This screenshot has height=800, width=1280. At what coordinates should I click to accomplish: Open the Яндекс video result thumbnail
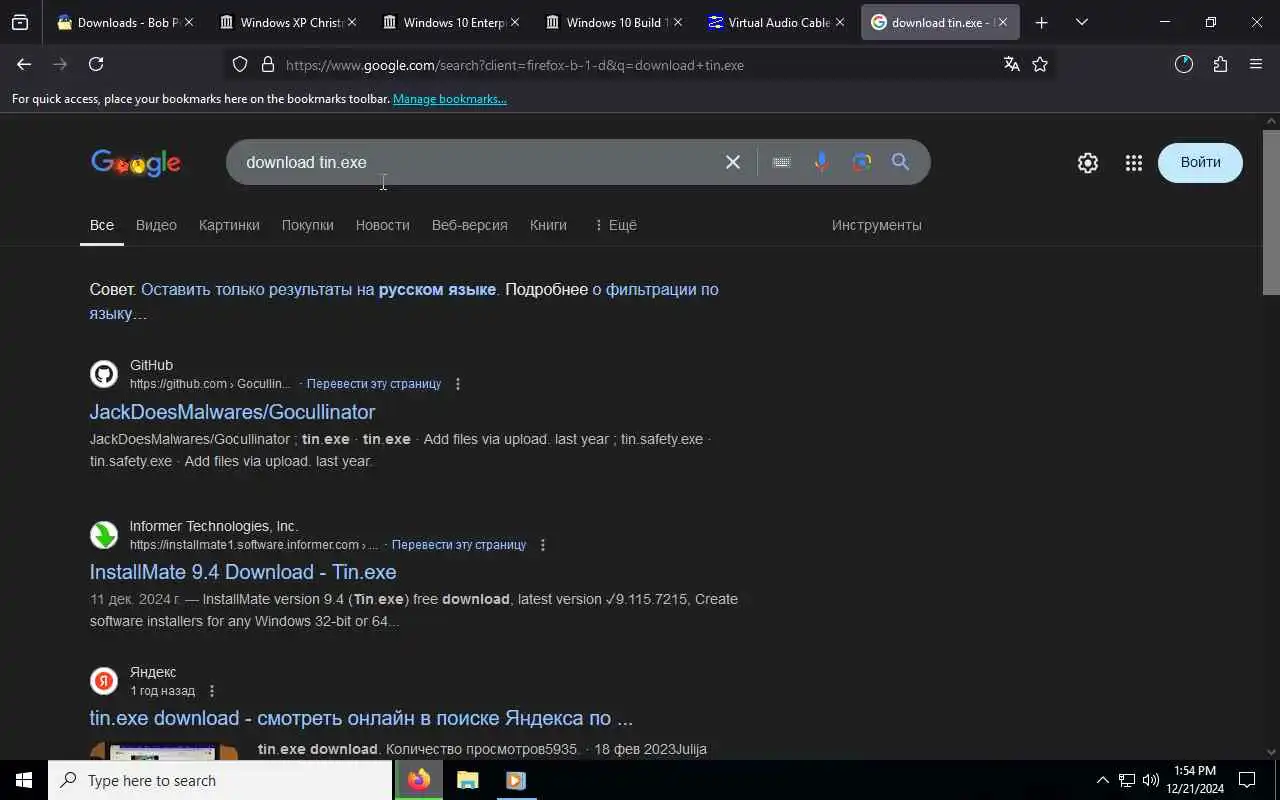tap(164, 751)
